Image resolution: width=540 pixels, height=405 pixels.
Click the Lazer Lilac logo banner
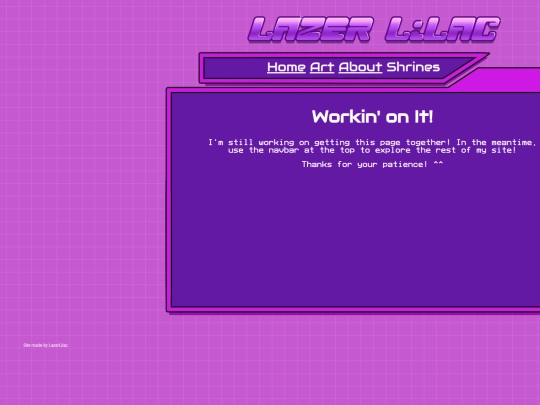(x=374, y=30)
